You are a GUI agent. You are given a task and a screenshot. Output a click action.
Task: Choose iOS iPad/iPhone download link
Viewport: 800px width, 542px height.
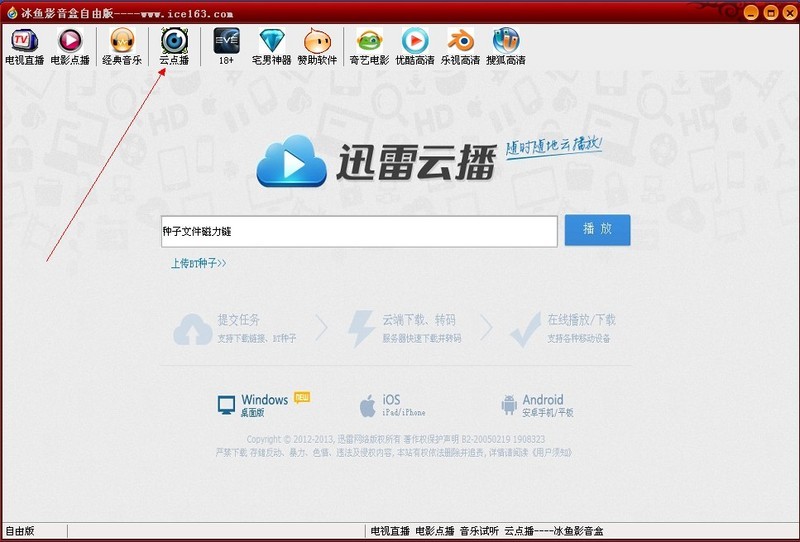[392, 405]
